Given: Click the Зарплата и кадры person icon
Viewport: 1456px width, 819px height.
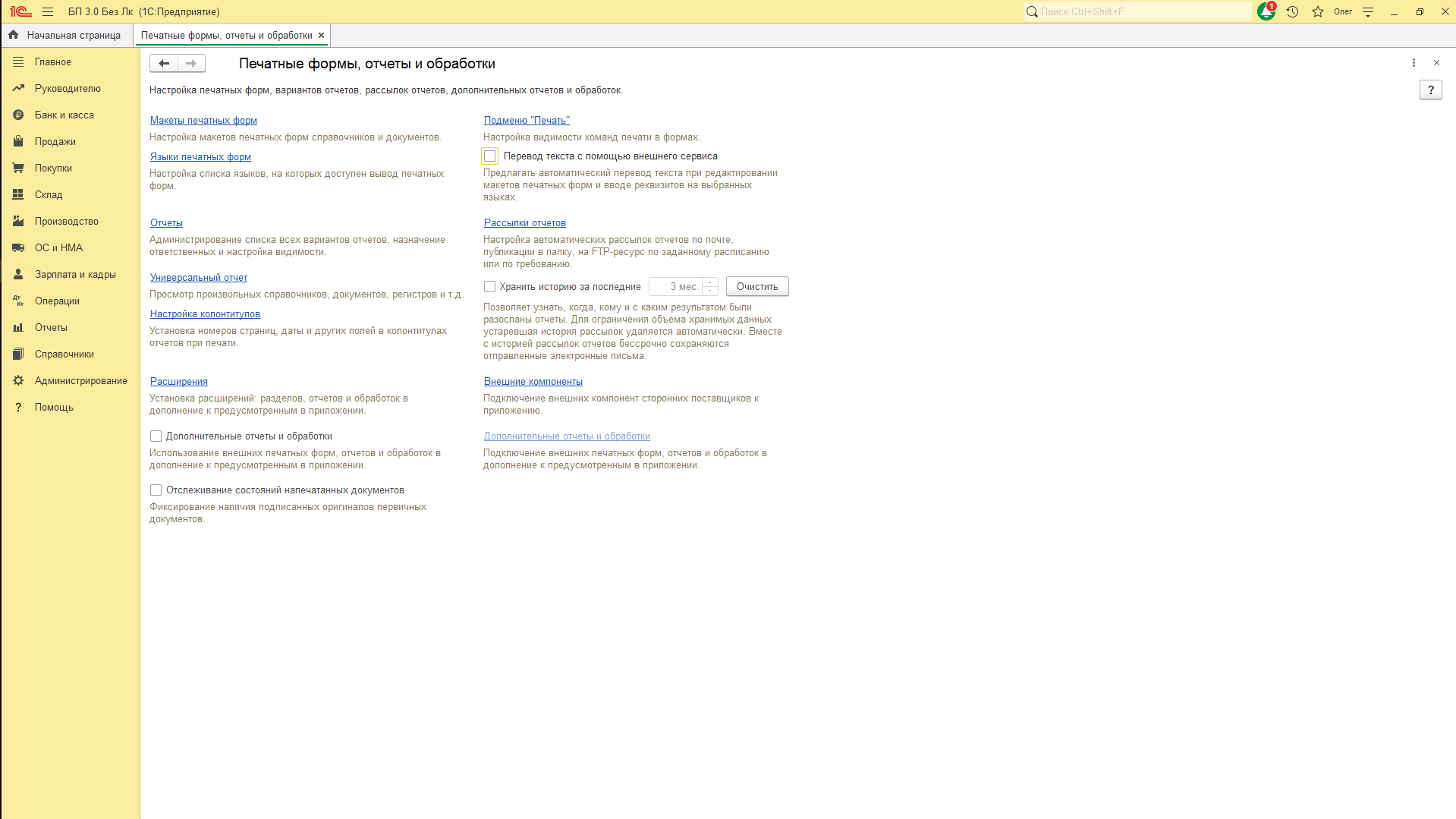Looking at the screenshot, I should point(18,274).
